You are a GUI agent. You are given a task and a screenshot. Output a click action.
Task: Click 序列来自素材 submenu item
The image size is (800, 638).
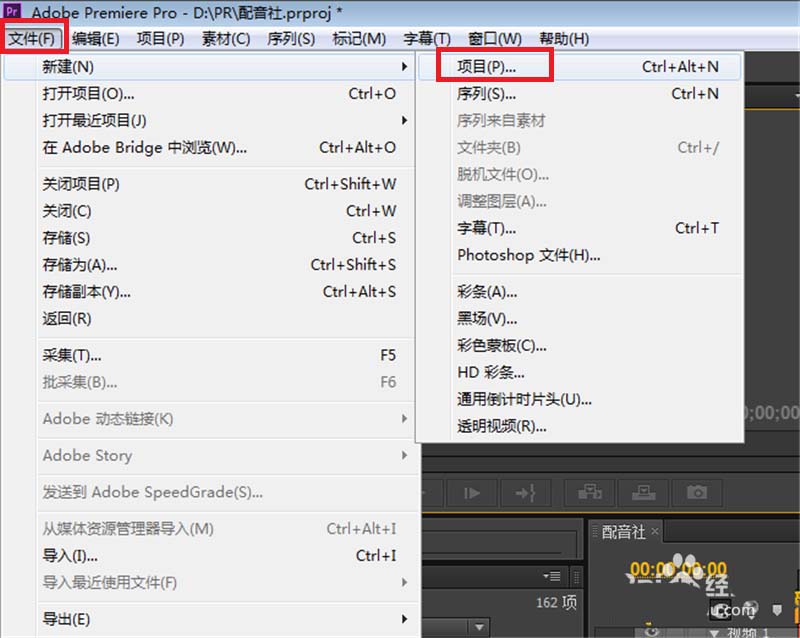[x=580, y=120]
